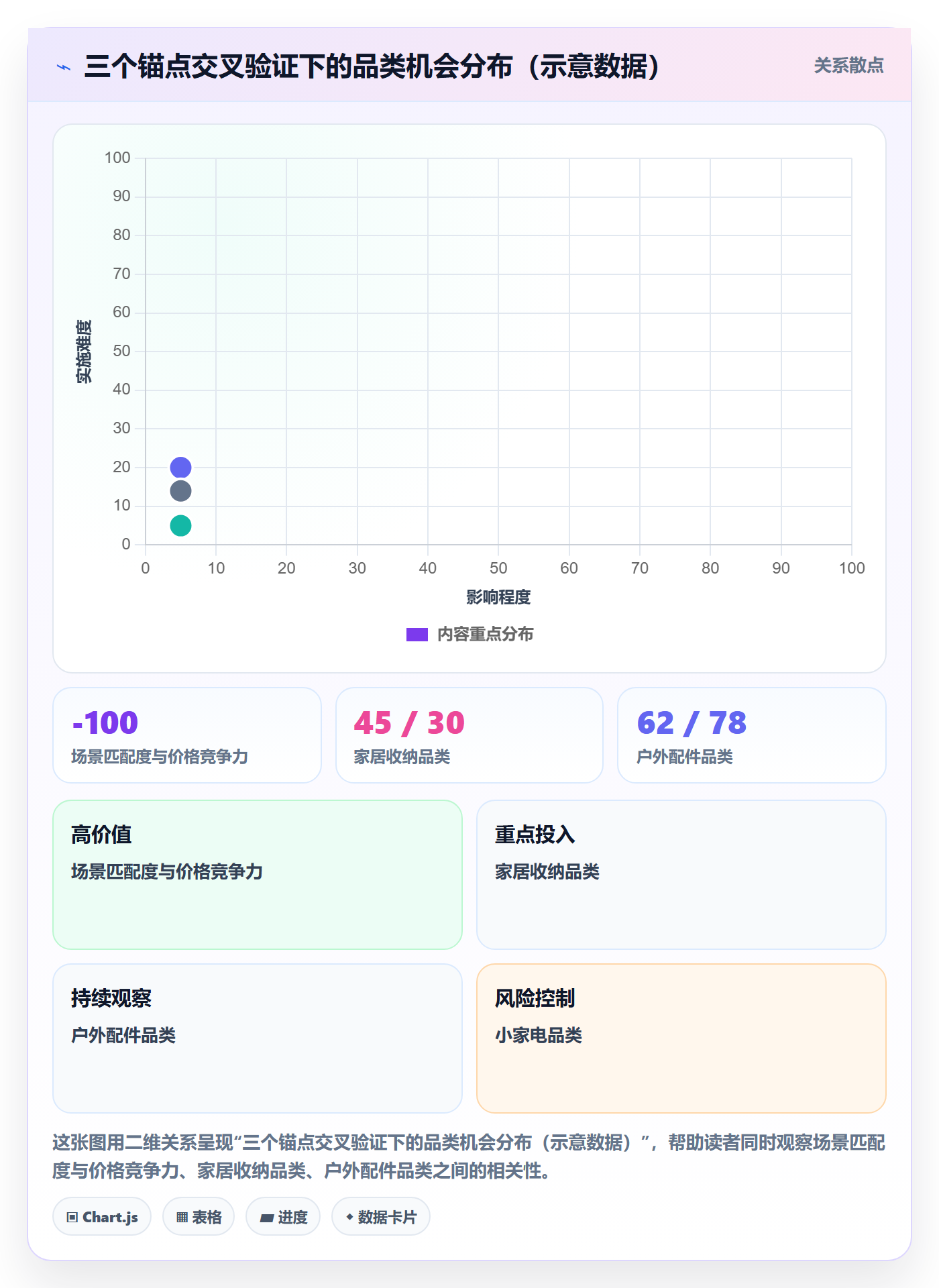This screenshot has height=1288, width=939.
Task: Click the 高价值 quadrant heading
Action: click(101, 835)
